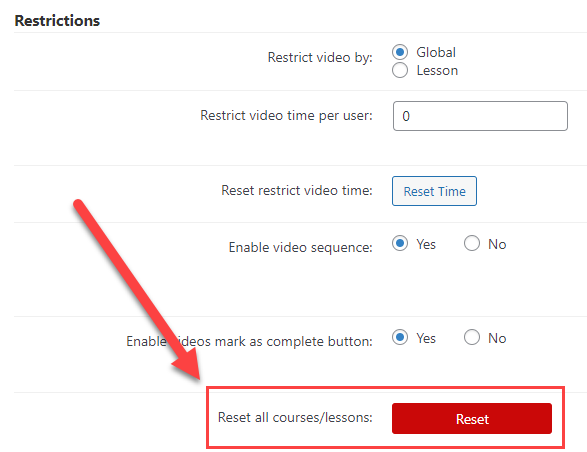Click the red Reset button
587x452 pixels.
pyautogui.click(x=472, y=419)
